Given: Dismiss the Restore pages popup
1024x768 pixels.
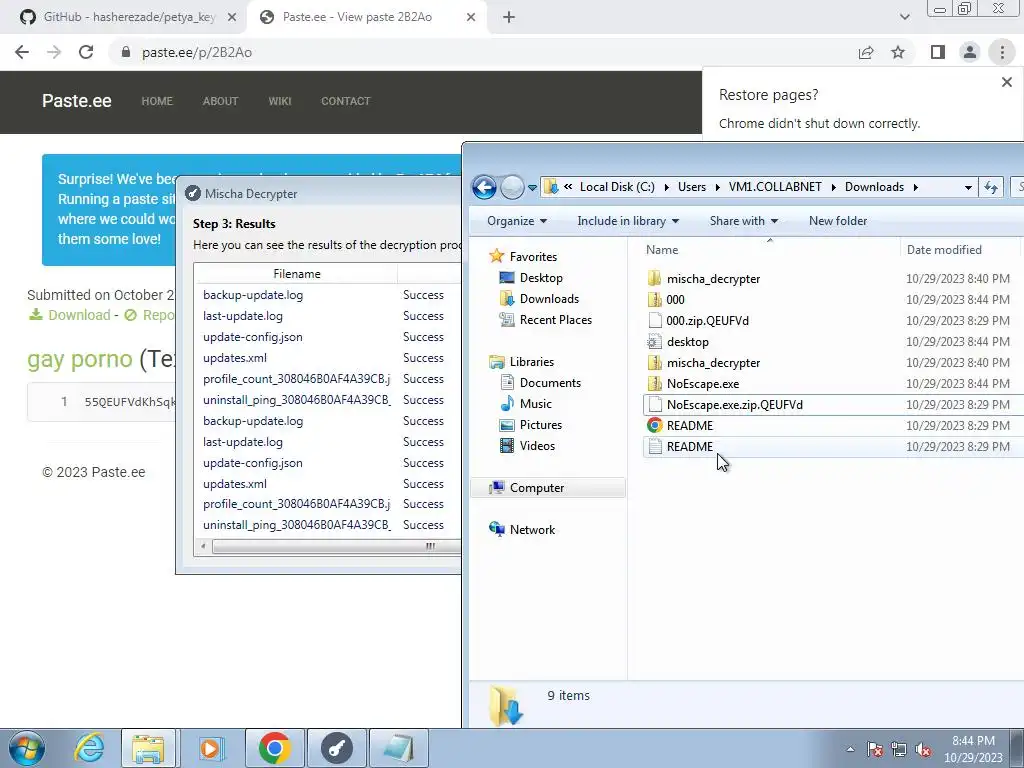Looking at the screenshot, I should (x=1006, y=82).
